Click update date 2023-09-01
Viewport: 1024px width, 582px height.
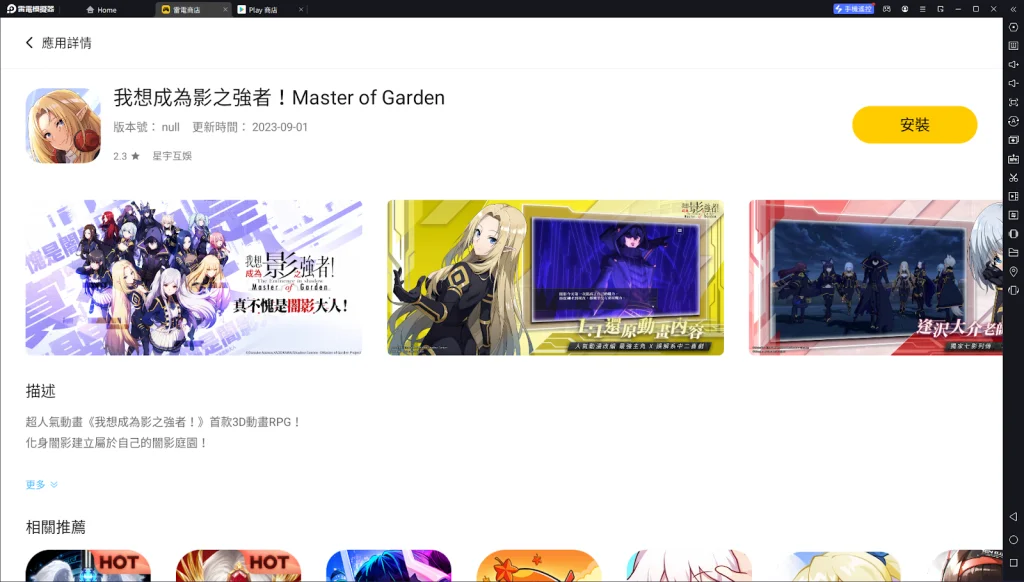(280, 127)
